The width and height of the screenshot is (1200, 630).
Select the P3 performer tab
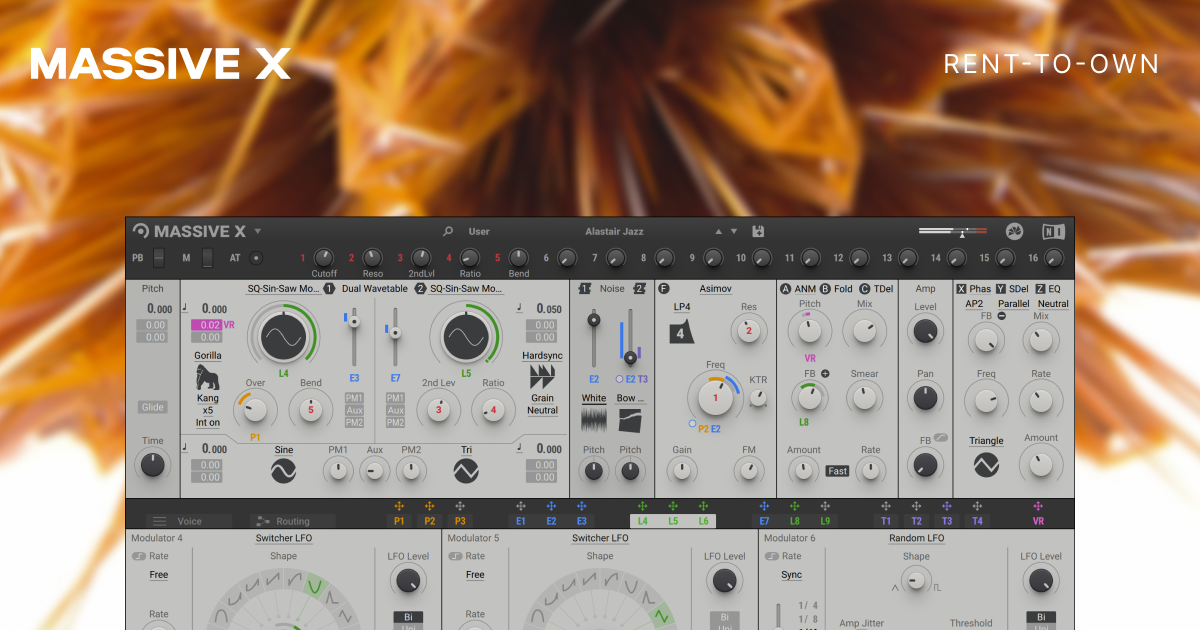460,521
